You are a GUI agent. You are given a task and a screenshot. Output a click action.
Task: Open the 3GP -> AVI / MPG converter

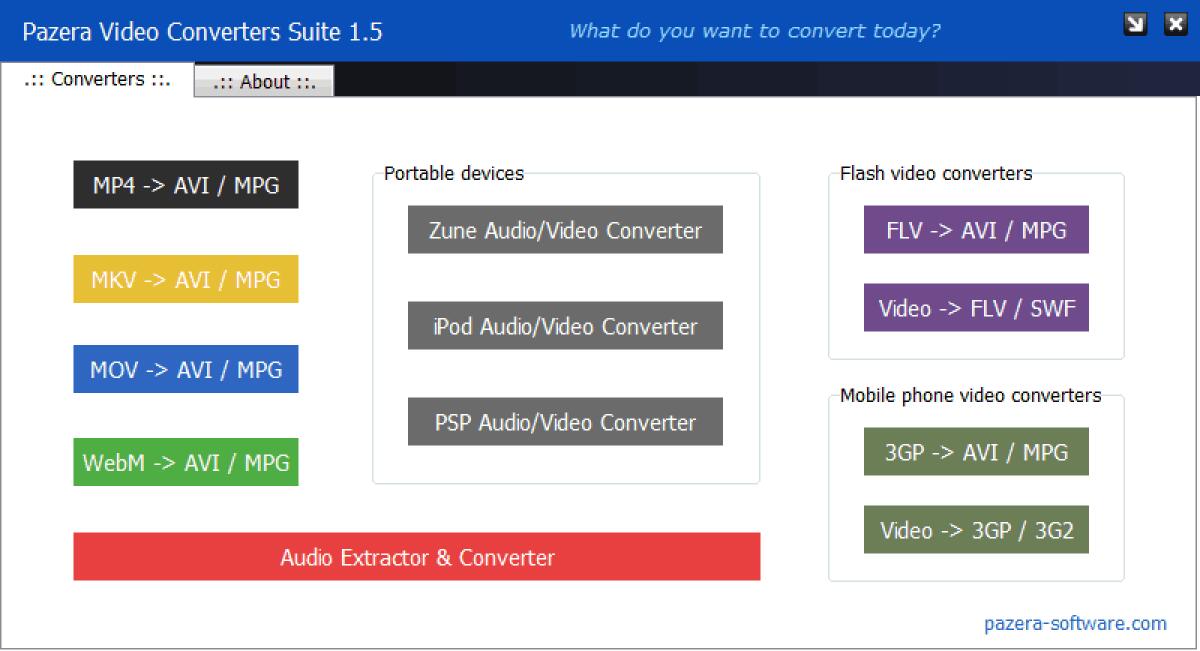point(976,451)
